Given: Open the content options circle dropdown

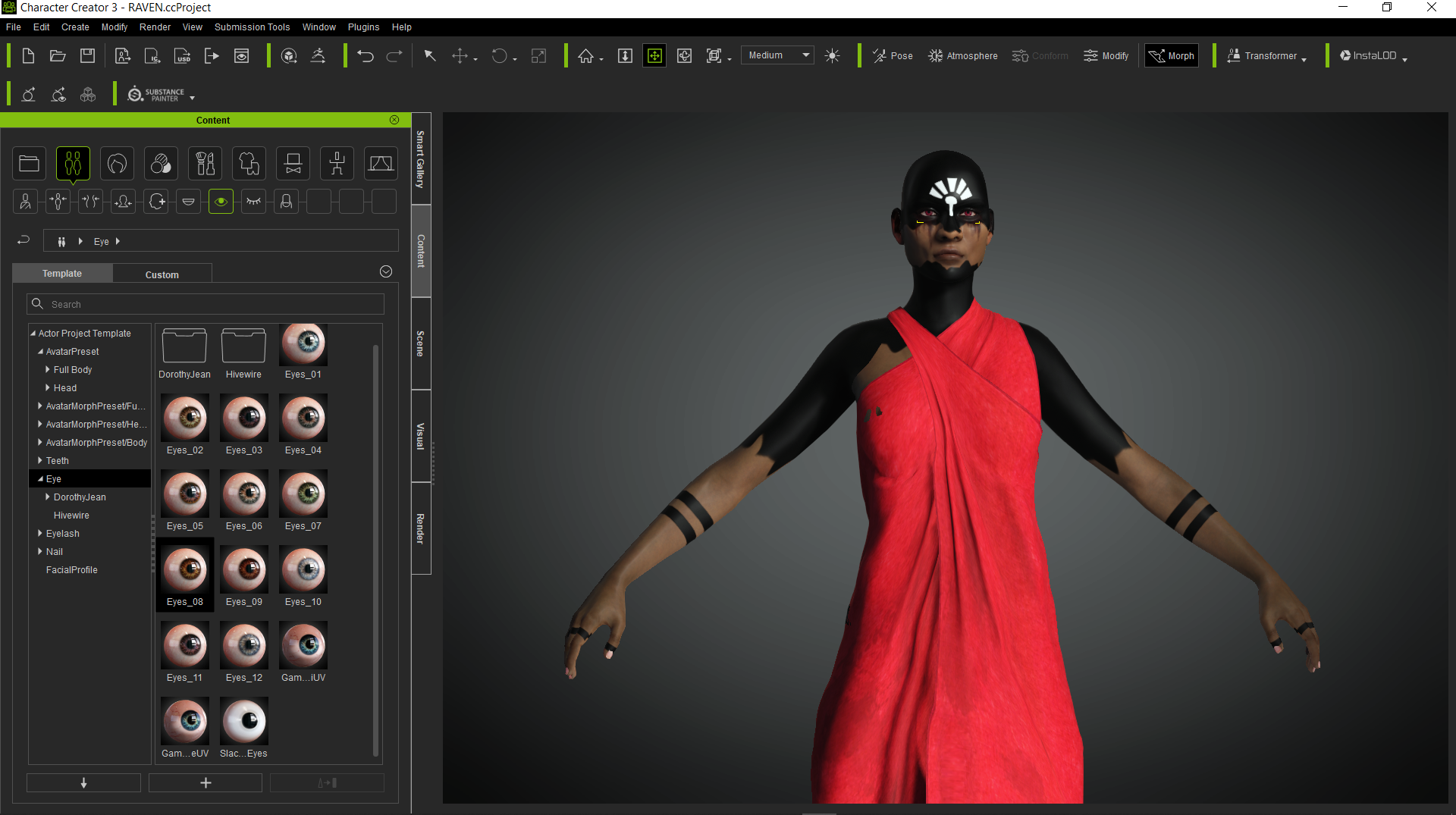Looking at the screenshot, I should click(386, 271).
